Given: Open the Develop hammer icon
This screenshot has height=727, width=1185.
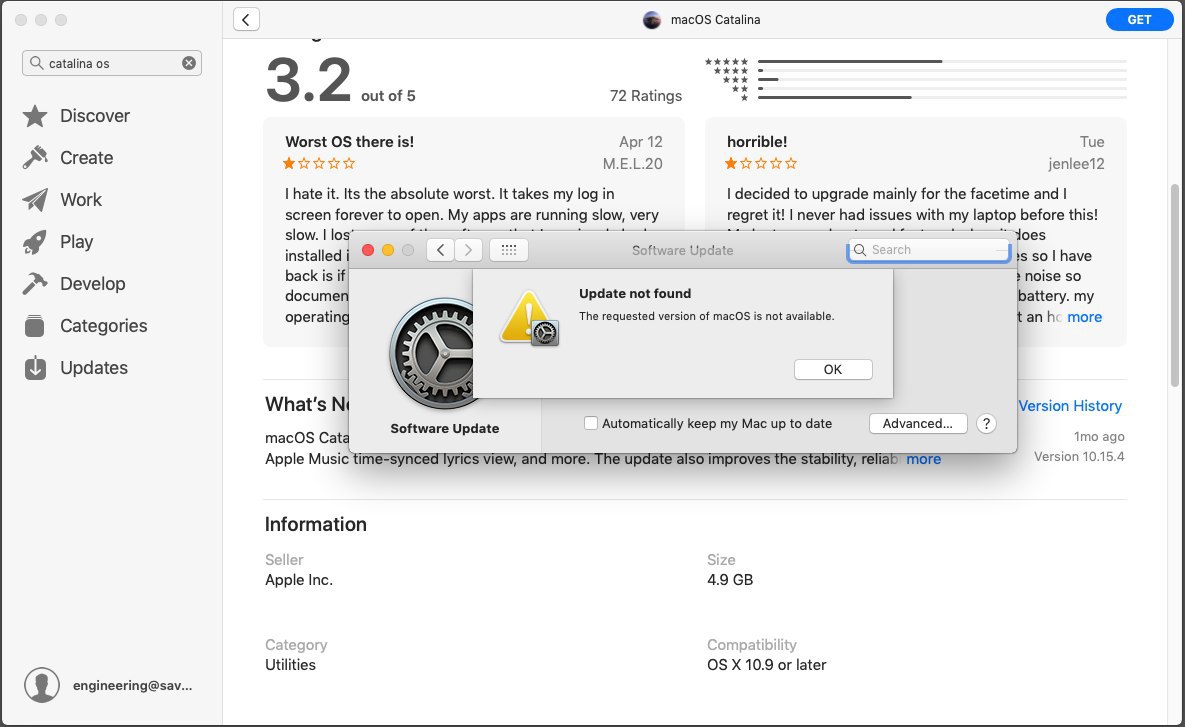Looking at the screenshot, I should click(35, 283).
